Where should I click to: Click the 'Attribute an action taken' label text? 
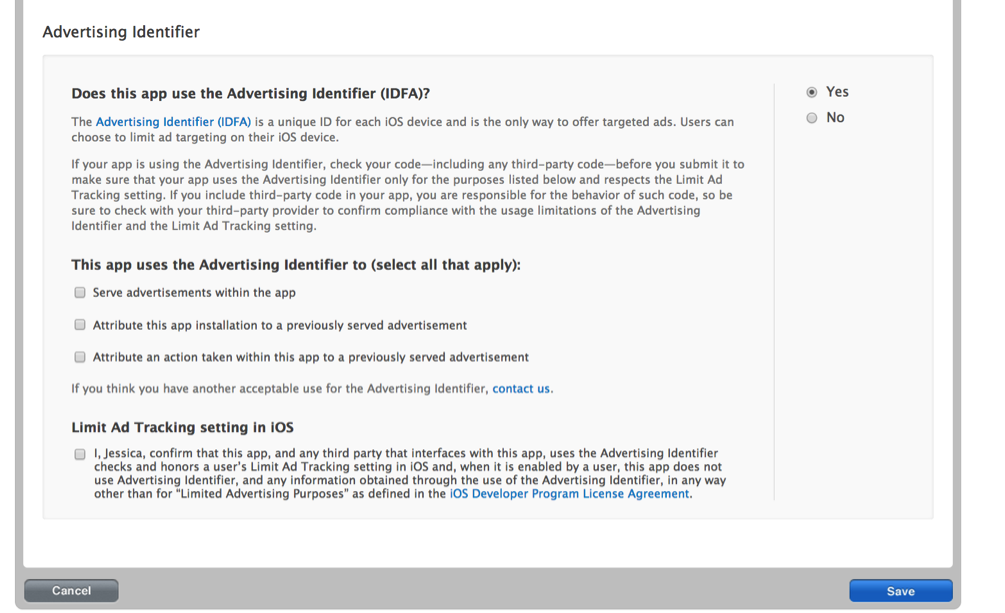pos(310,357)
